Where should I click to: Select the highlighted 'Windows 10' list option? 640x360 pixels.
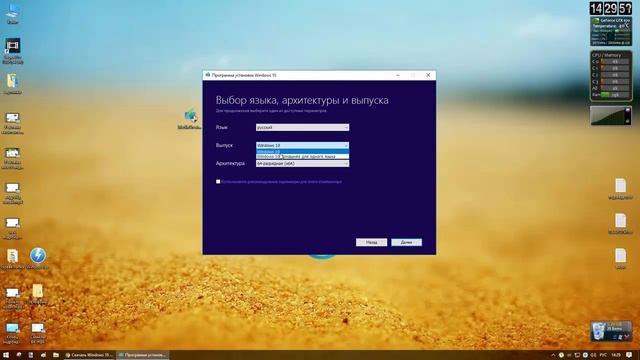click(x=302, y=151)
